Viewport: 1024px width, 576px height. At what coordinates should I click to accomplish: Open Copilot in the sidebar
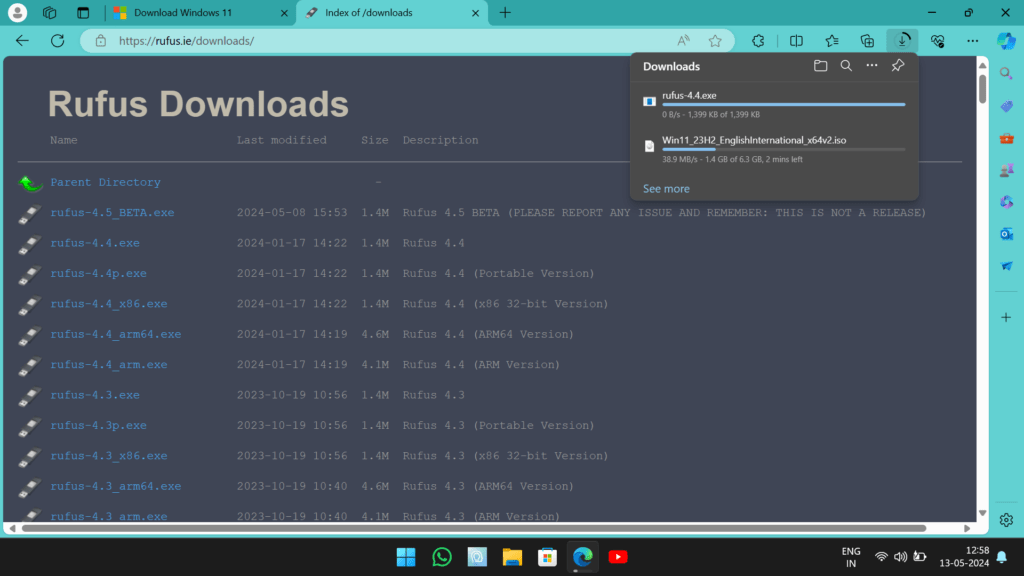click(1006, 40)
